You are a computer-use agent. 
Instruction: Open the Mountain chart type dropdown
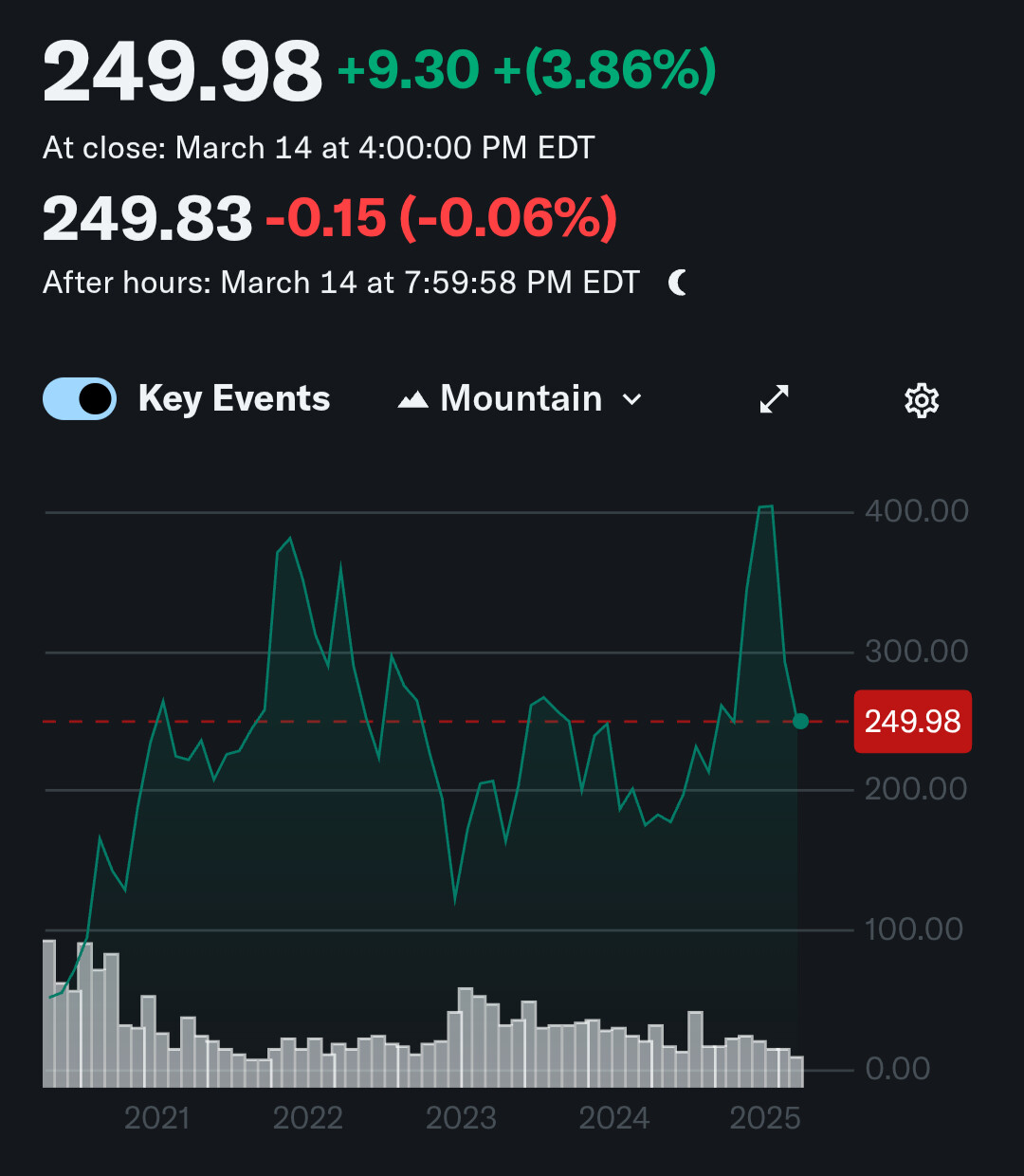[520, 399]
